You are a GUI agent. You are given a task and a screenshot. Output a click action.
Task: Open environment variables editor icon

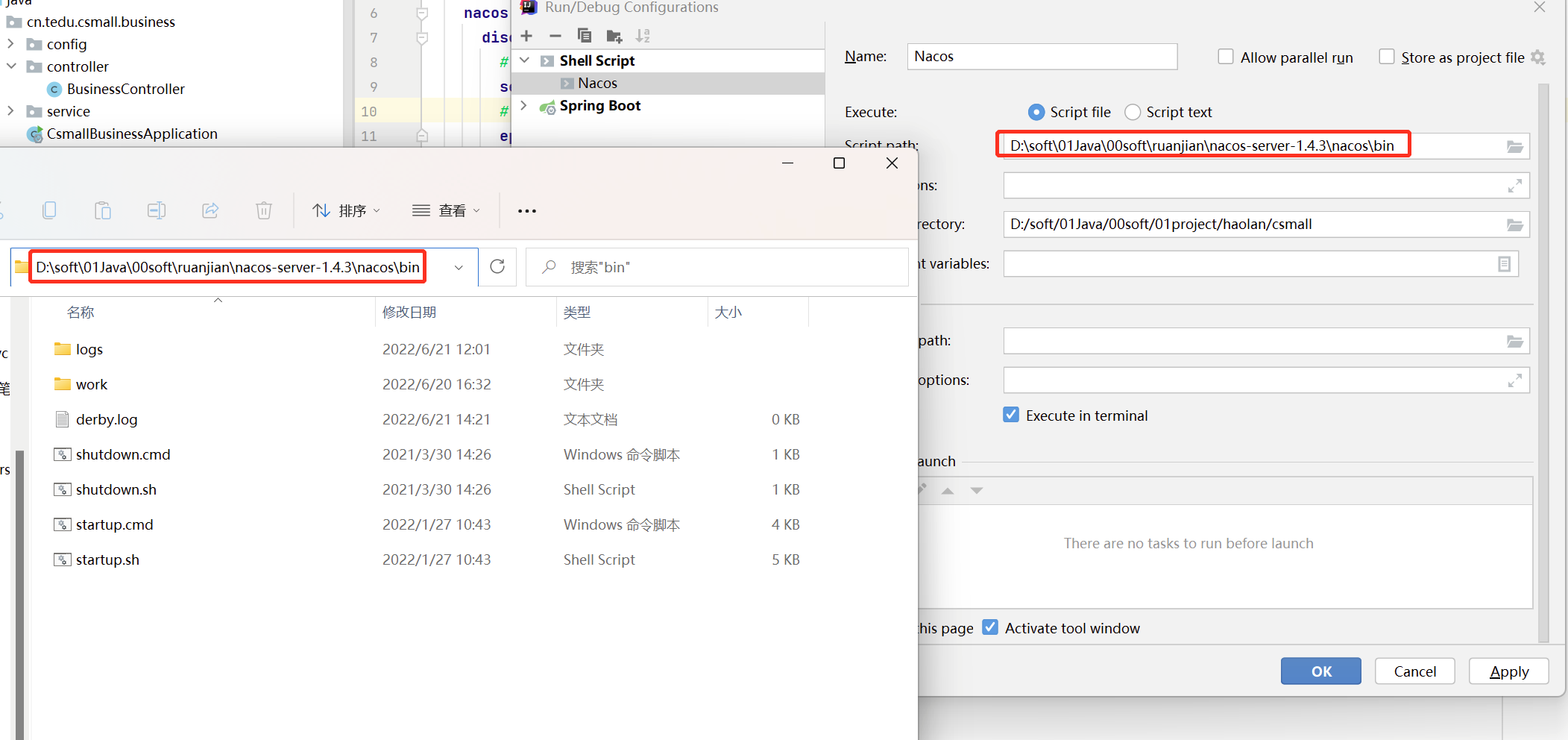pos(1505,264)
